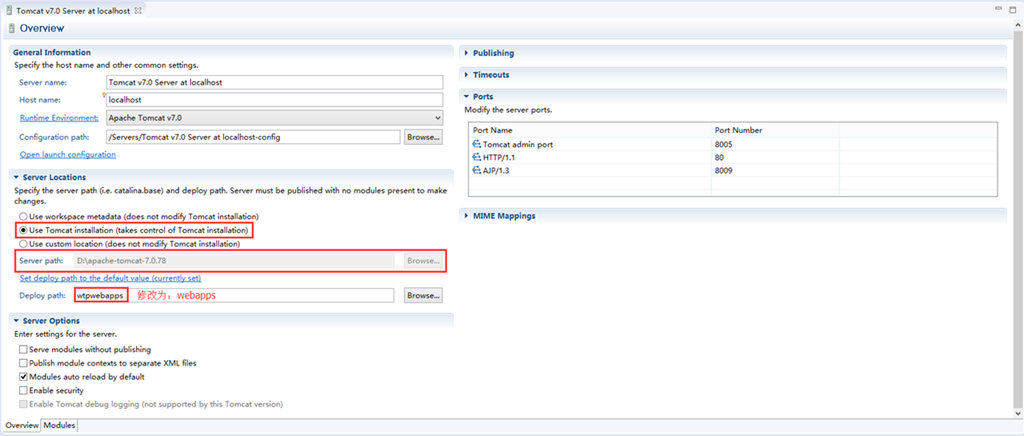
Task: Click the disabled Browse next to Server path
Action: [423, 260]
